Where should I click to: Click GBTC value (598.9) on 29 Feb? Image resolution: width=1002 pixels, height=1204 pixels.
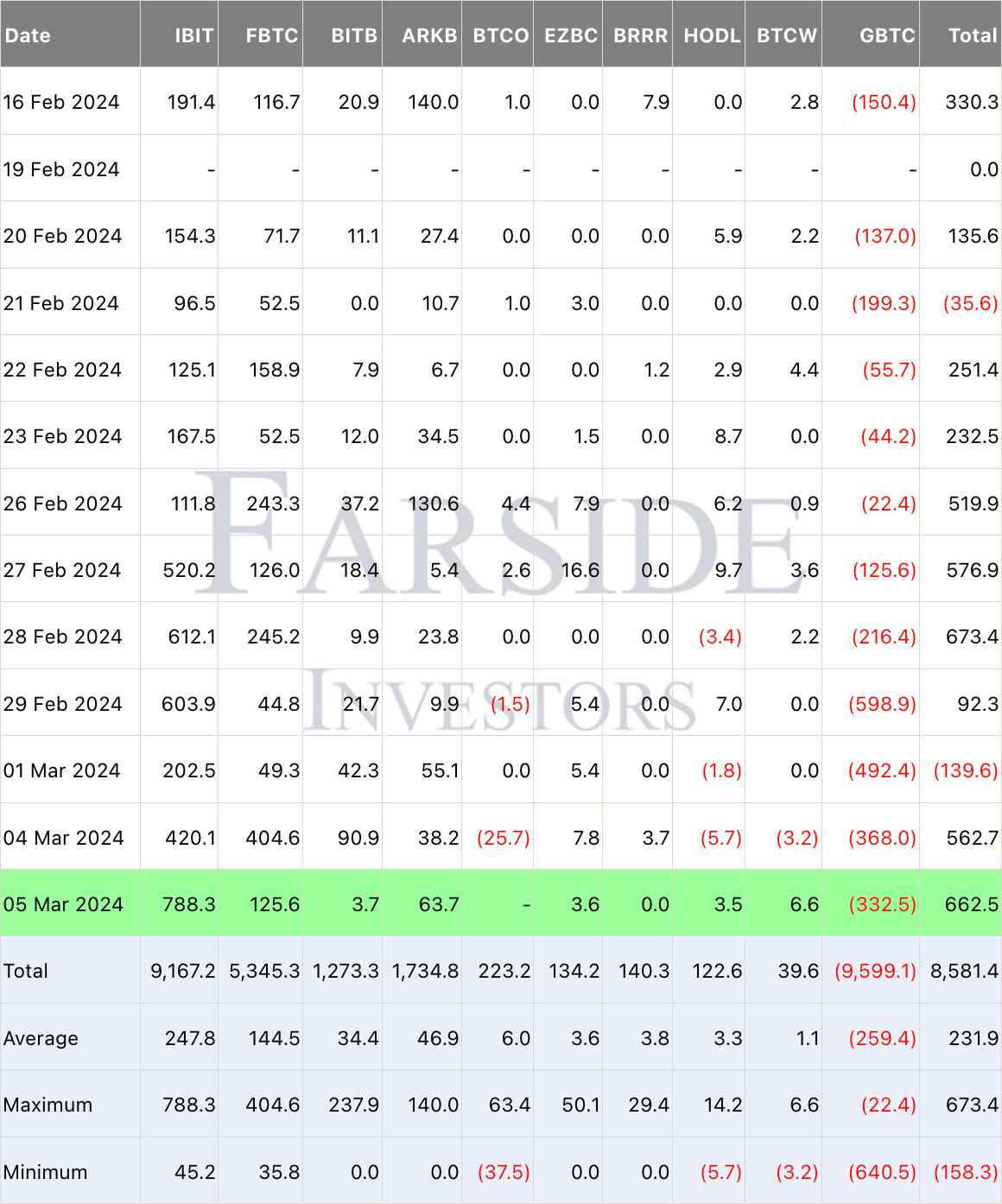[x=882, y=704]
